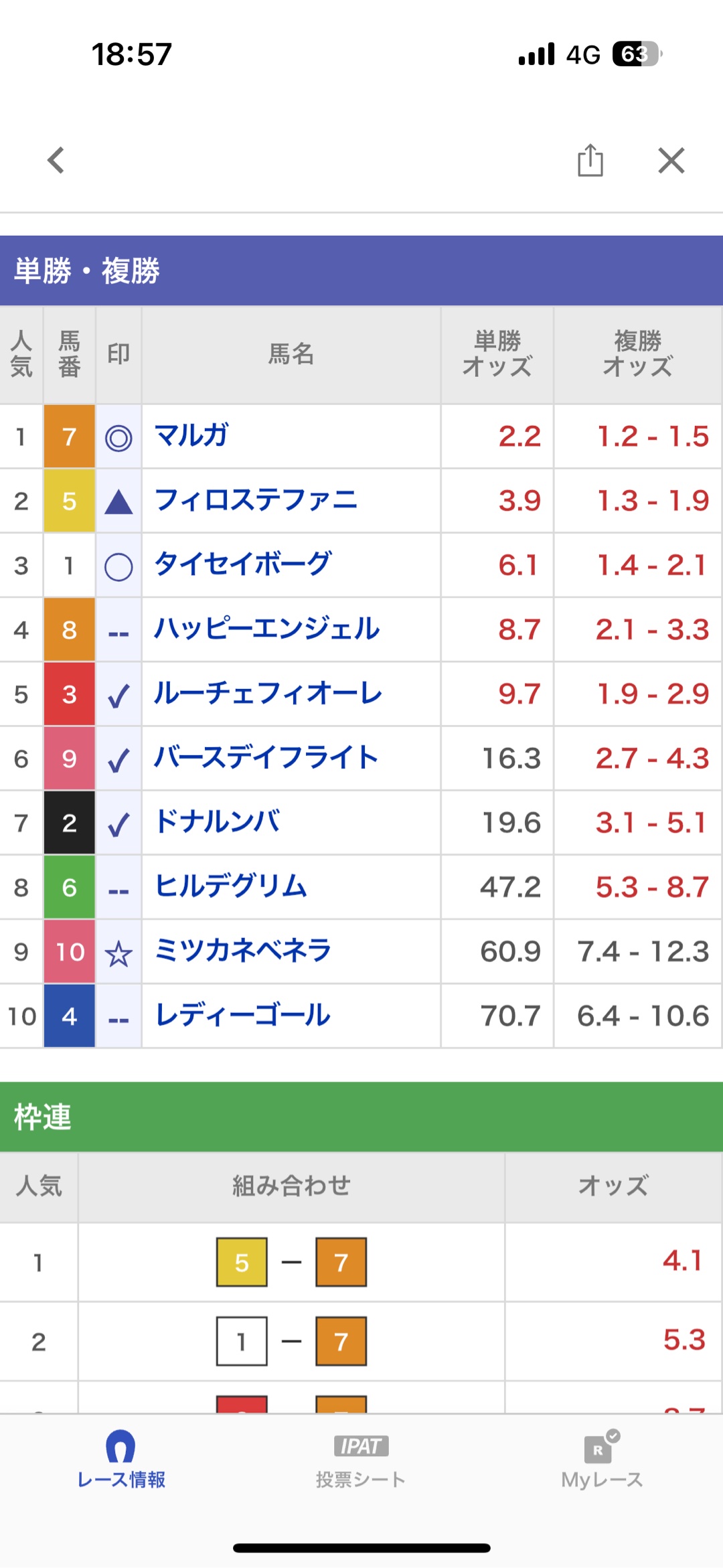The image size is (723, 1568).
Task: Tap blue number 4 swatch
Action: click(70, 1016)
